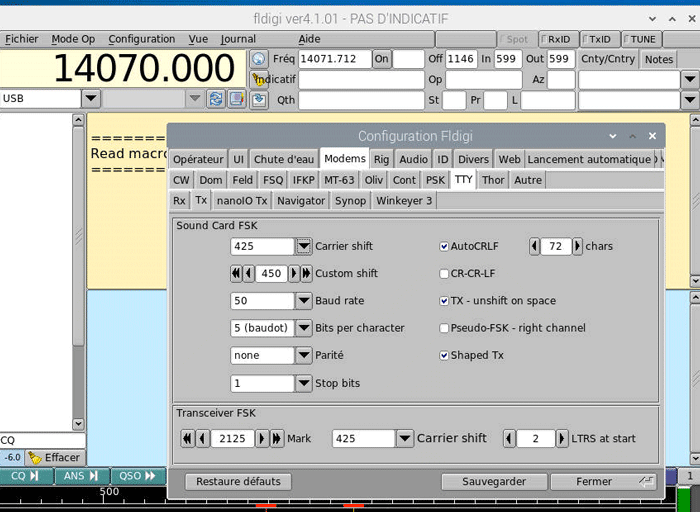The width and height of the screenshot is (700, 512).
Task: Open the logbook notebook icon
Action: tap(237, 99)
